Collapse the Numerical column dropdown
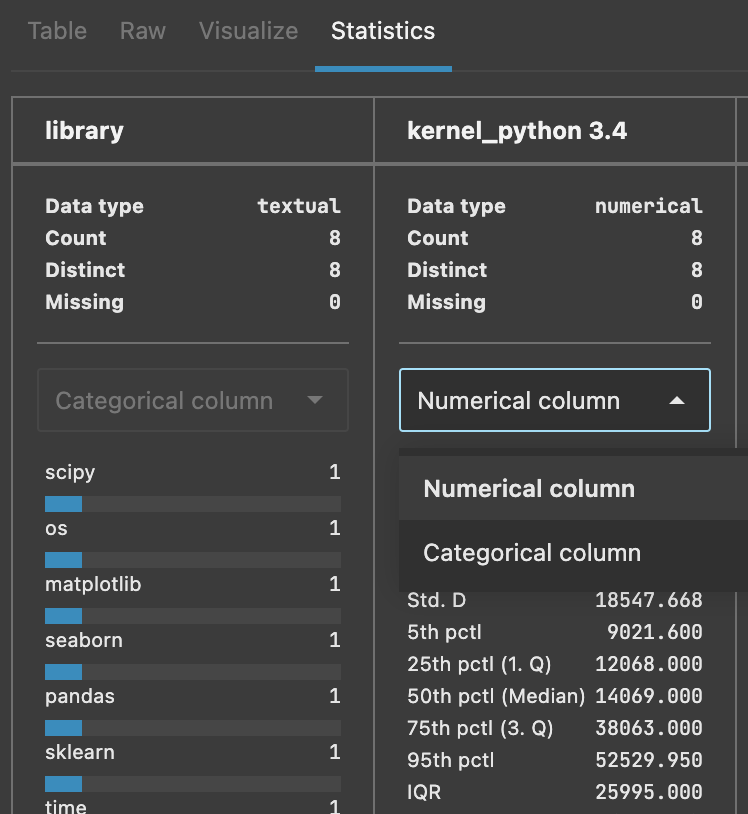 [x=554, y=400]
